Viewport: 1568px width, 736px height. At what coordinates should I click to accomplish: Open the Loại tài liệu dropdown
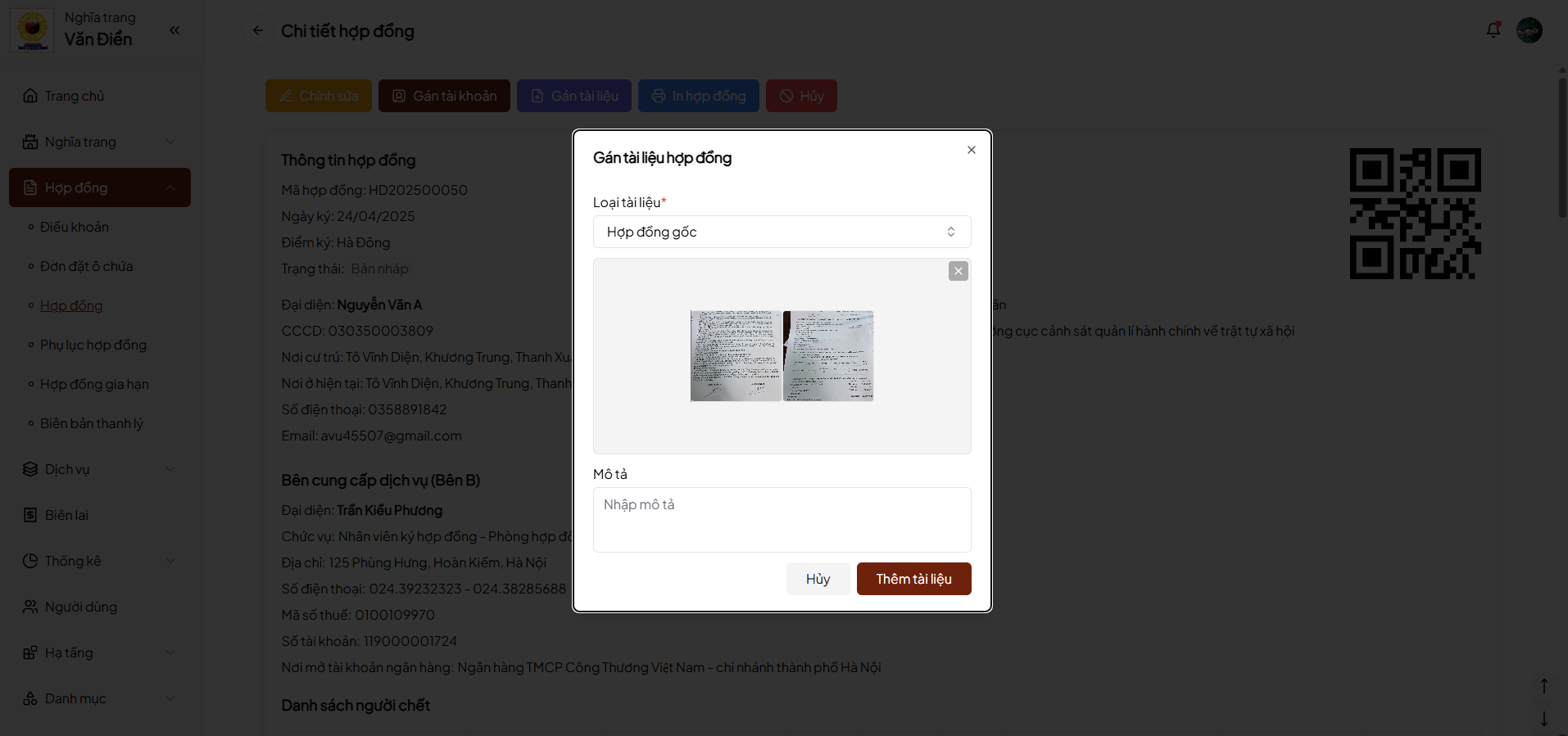click(x=782, y=232)
